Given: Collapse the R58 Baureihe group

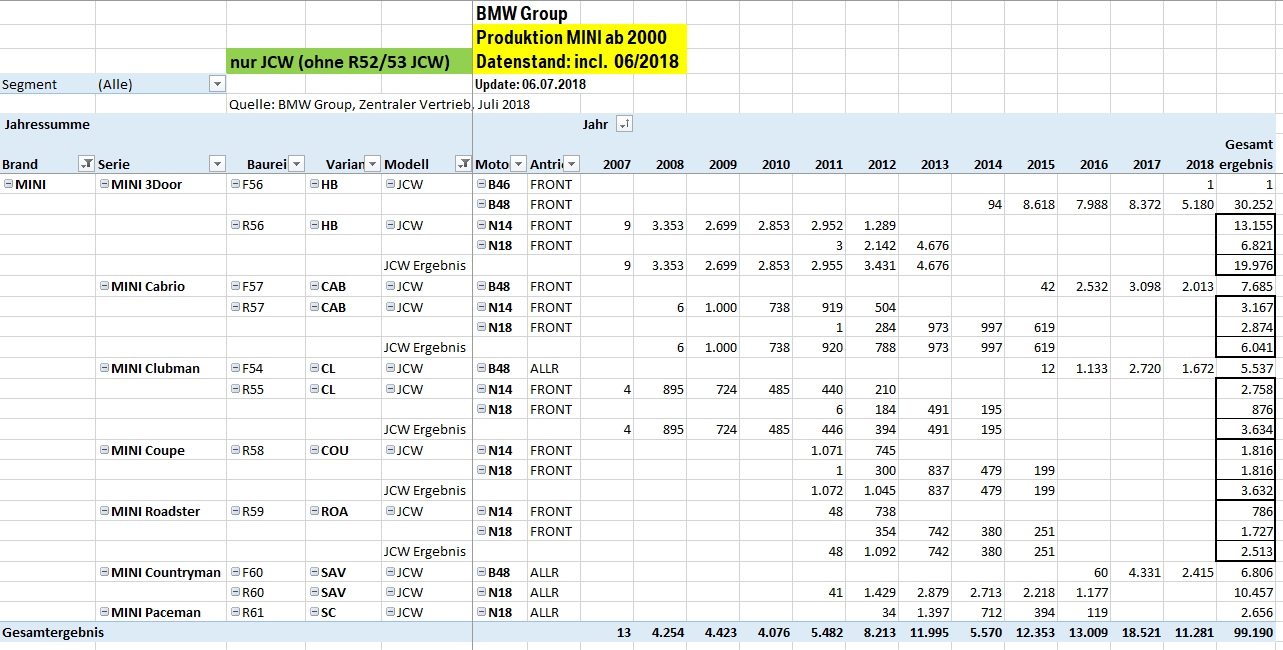Looking at the screenshot, I should pyautogui.click(x=235, y=450).
